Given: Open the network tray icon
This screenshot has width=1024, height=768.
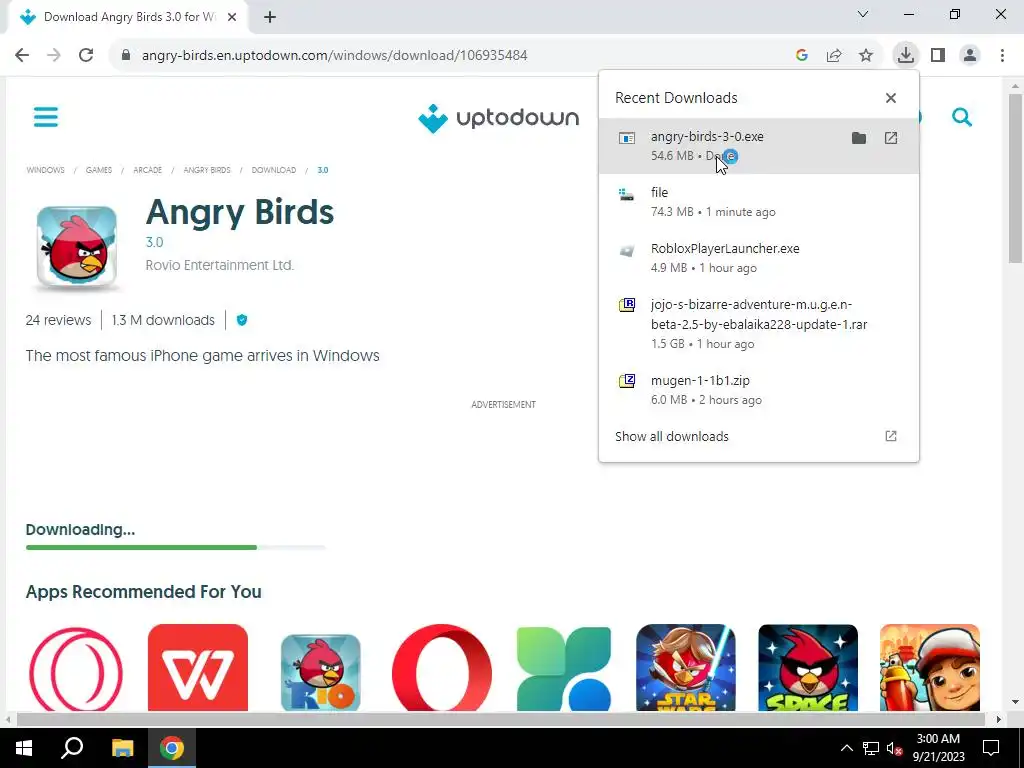Looking at the screenshot, I should tap(871, 748).
